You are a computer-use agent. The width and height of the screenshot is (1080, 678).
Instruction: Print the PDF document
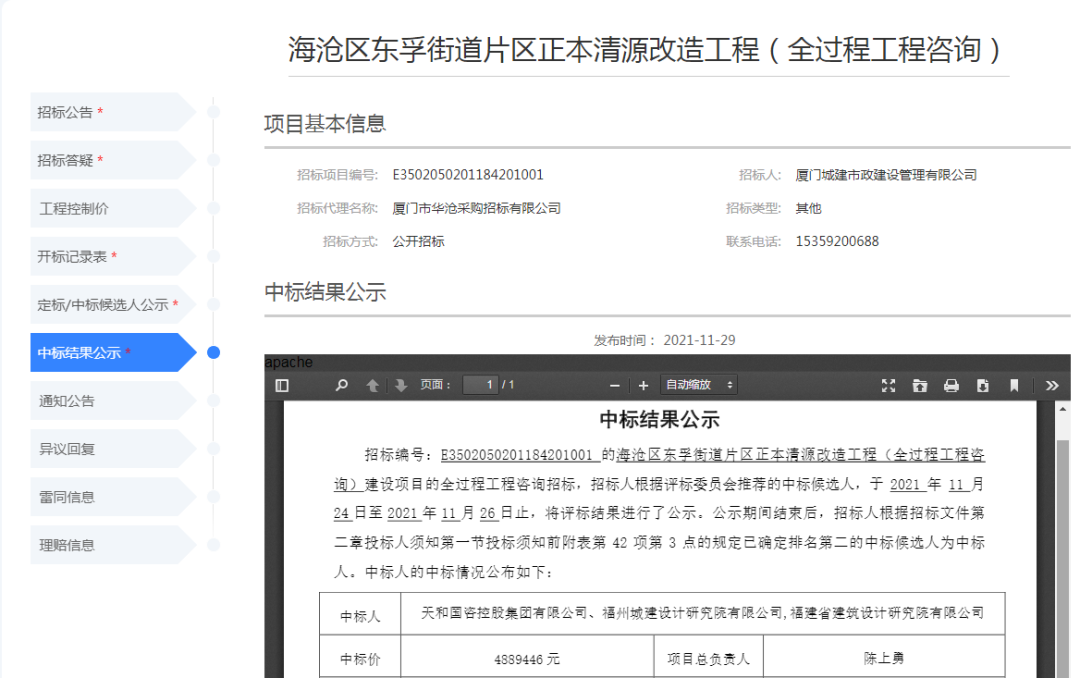(x=951, y=385)
